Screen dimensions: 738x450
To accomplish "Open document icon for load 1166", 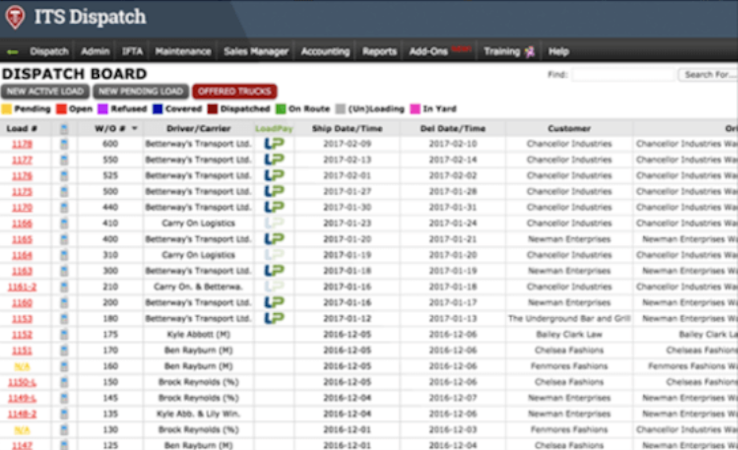I will 64,223.
